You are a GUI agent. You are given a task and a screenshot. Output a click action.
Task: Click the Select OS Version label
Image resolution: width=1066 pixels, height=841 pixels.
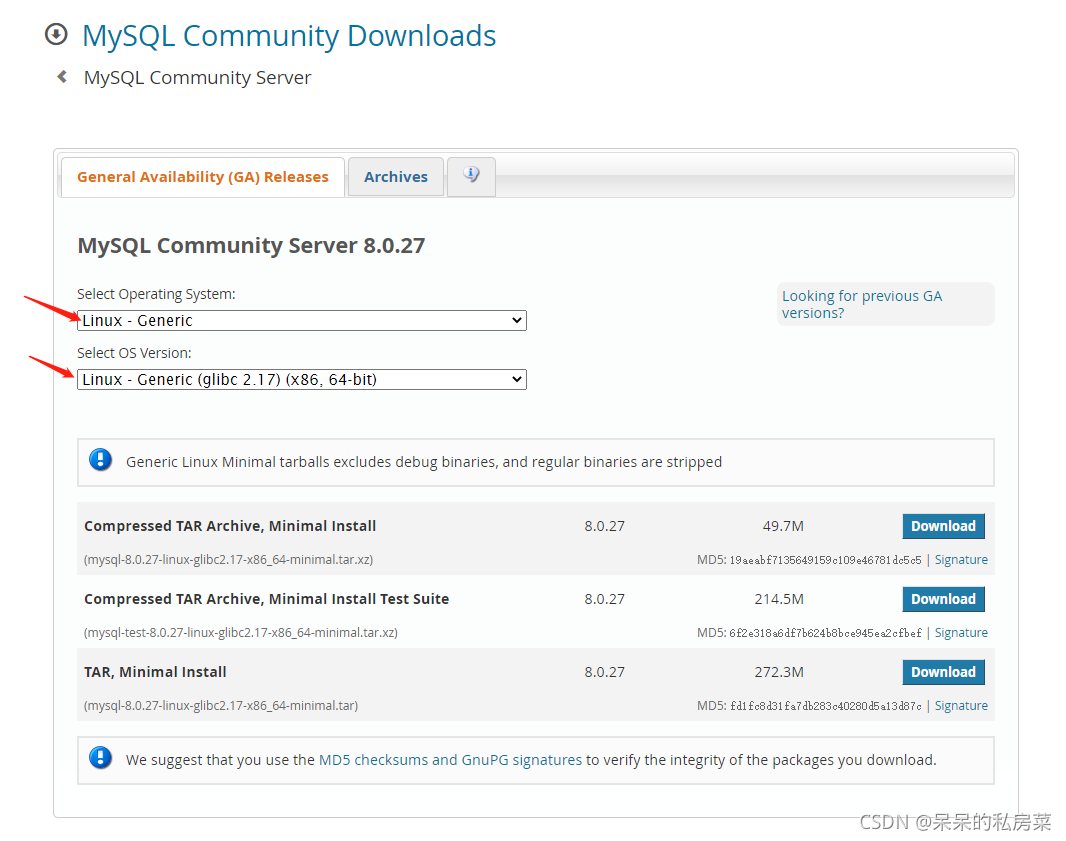pyautogui.click(x=134, y=353)
